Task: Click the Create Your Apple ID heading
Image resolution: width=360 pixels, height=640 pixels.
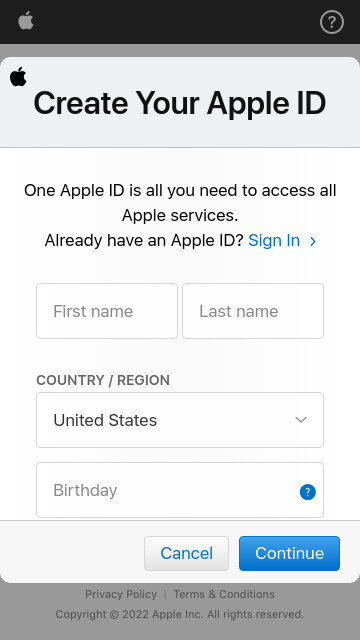Action: coord(180,103)
